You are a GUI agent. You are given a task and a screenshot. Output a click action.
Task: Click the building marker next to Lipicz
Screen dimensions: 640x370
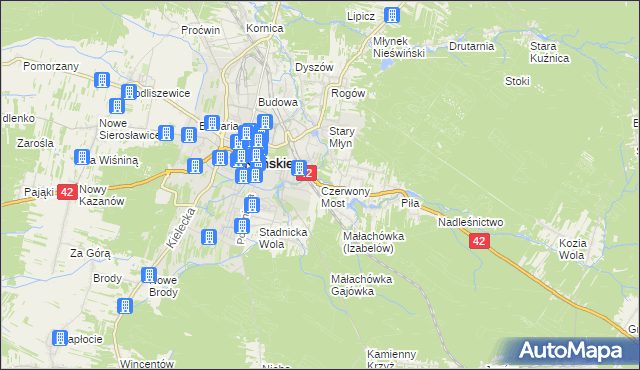tap(392, 16)
